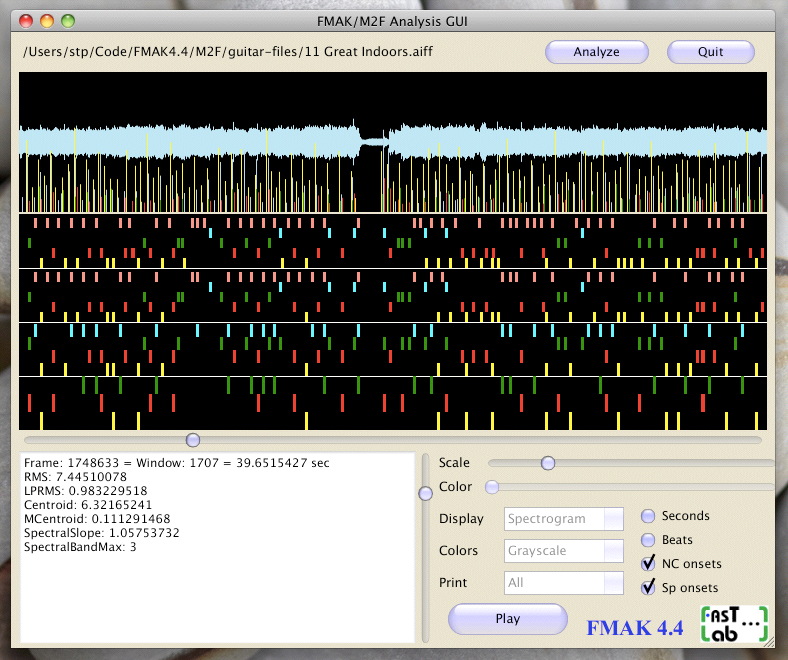
Task: Click the 'RMS: 7.44510078' line
Action: tap(75, 477)
